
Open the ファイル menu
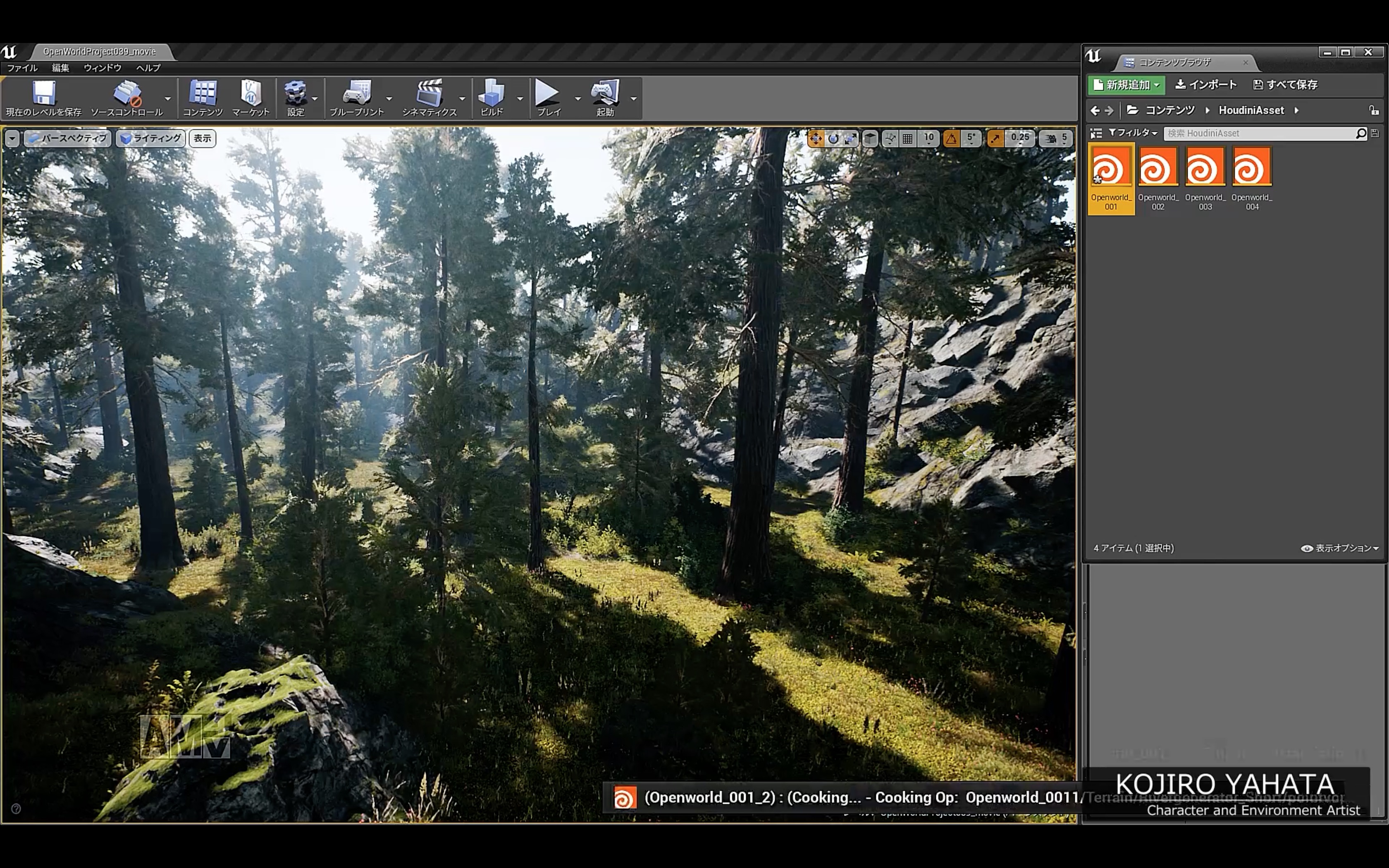(22, 68)
